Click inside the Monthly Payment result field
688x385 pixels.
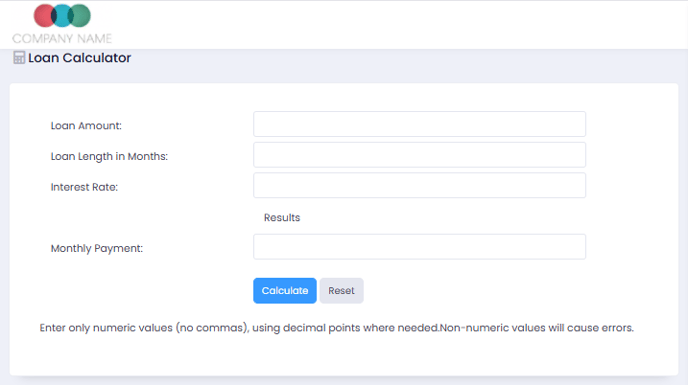pos(419,247)
